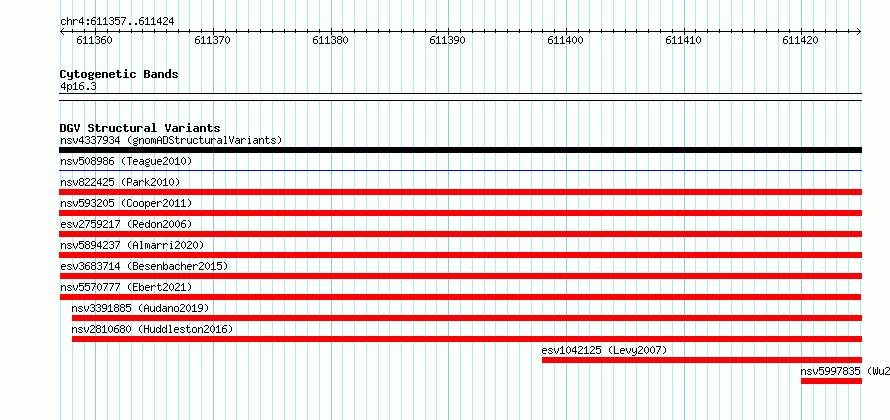
Task: Click the right arrowhead of the ruler
Action: click(859, 31)
